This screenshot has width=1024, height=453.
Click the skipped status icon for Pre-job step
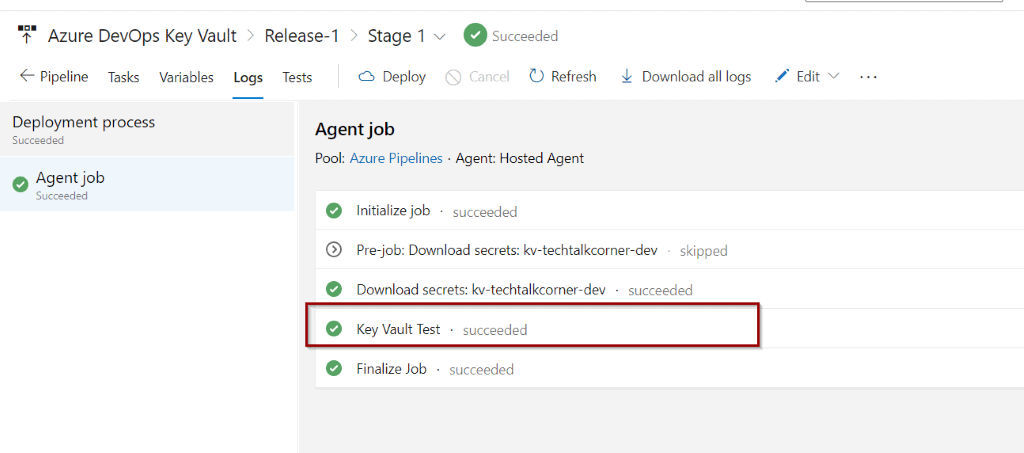point(334,249)
